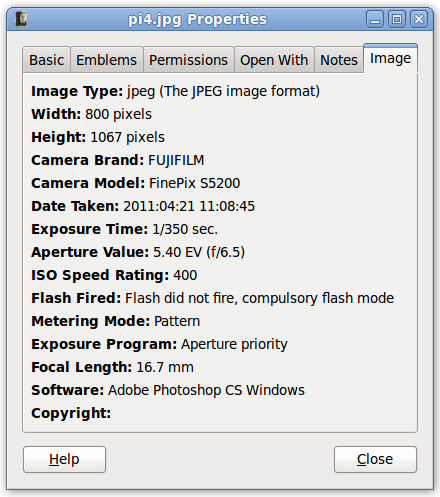This screenshot has height=497, width=440.
Task: Show the Notes tab
Action: [x=339, y=60]
